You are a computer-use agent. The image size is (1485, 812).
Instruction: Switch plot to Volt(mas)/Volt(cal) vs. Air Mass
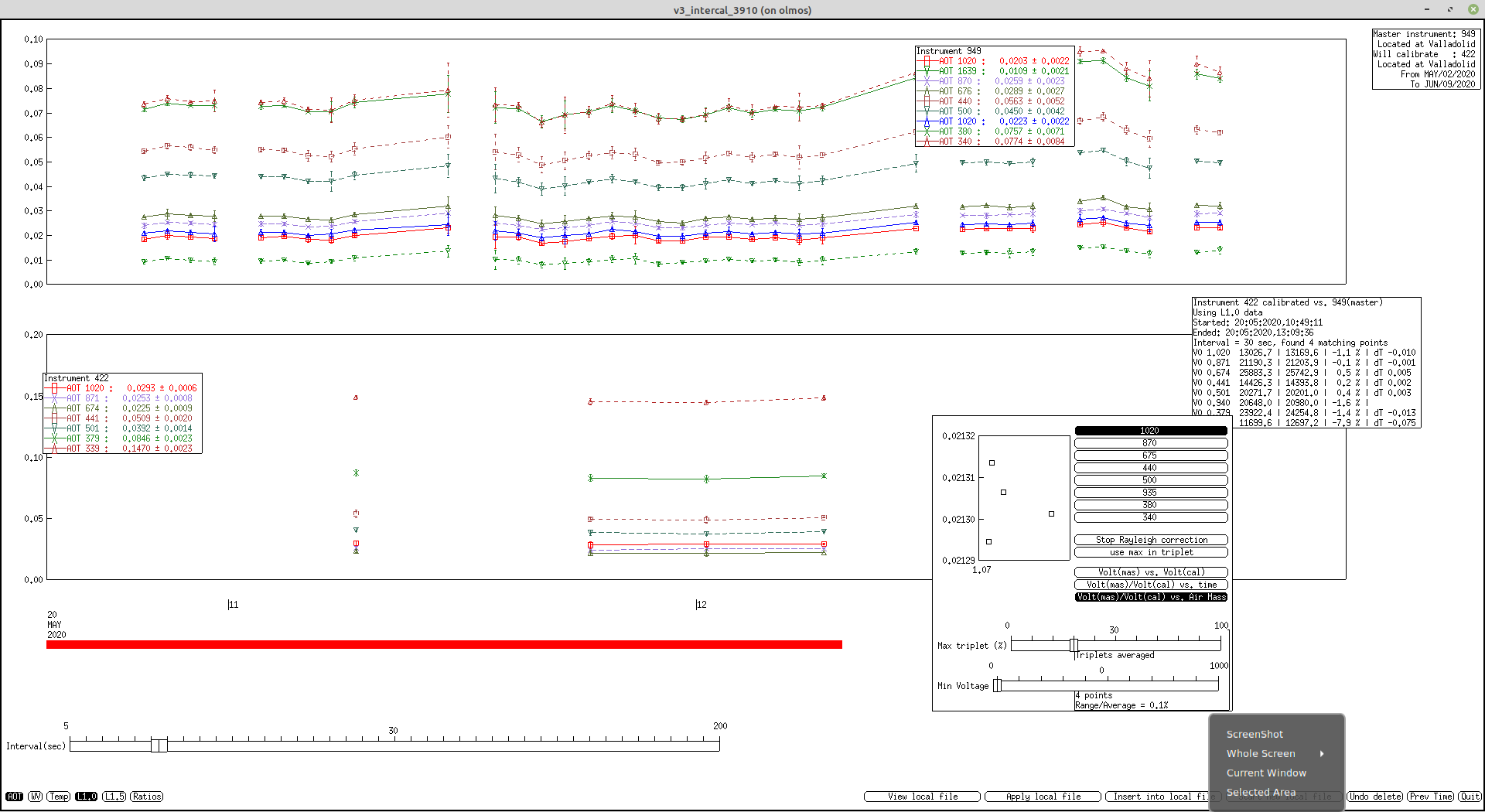coord(1151,597)
